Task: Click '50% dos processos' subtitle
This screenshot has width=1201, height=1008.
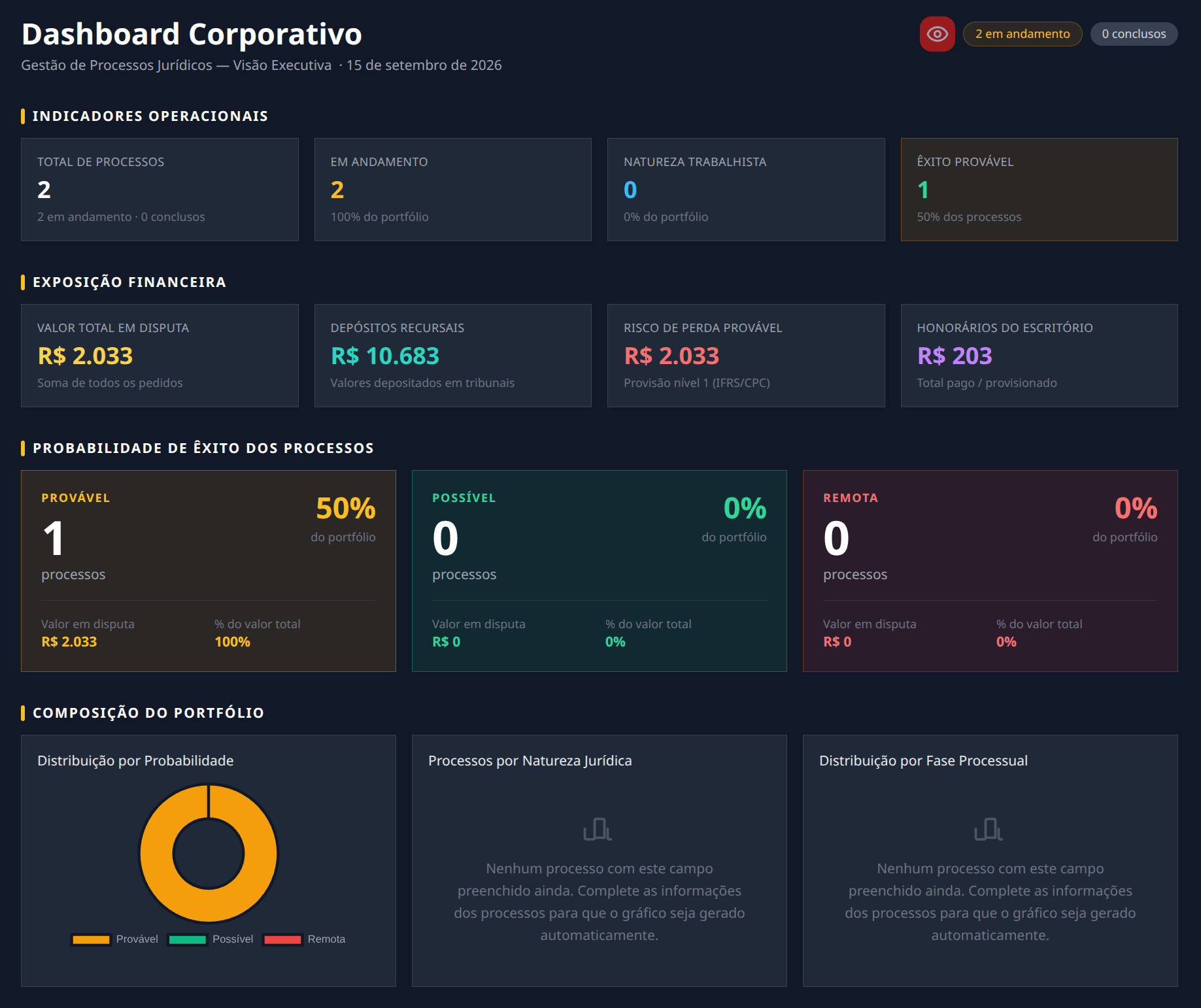Action: pyautogui.click(x=969, y=217)
